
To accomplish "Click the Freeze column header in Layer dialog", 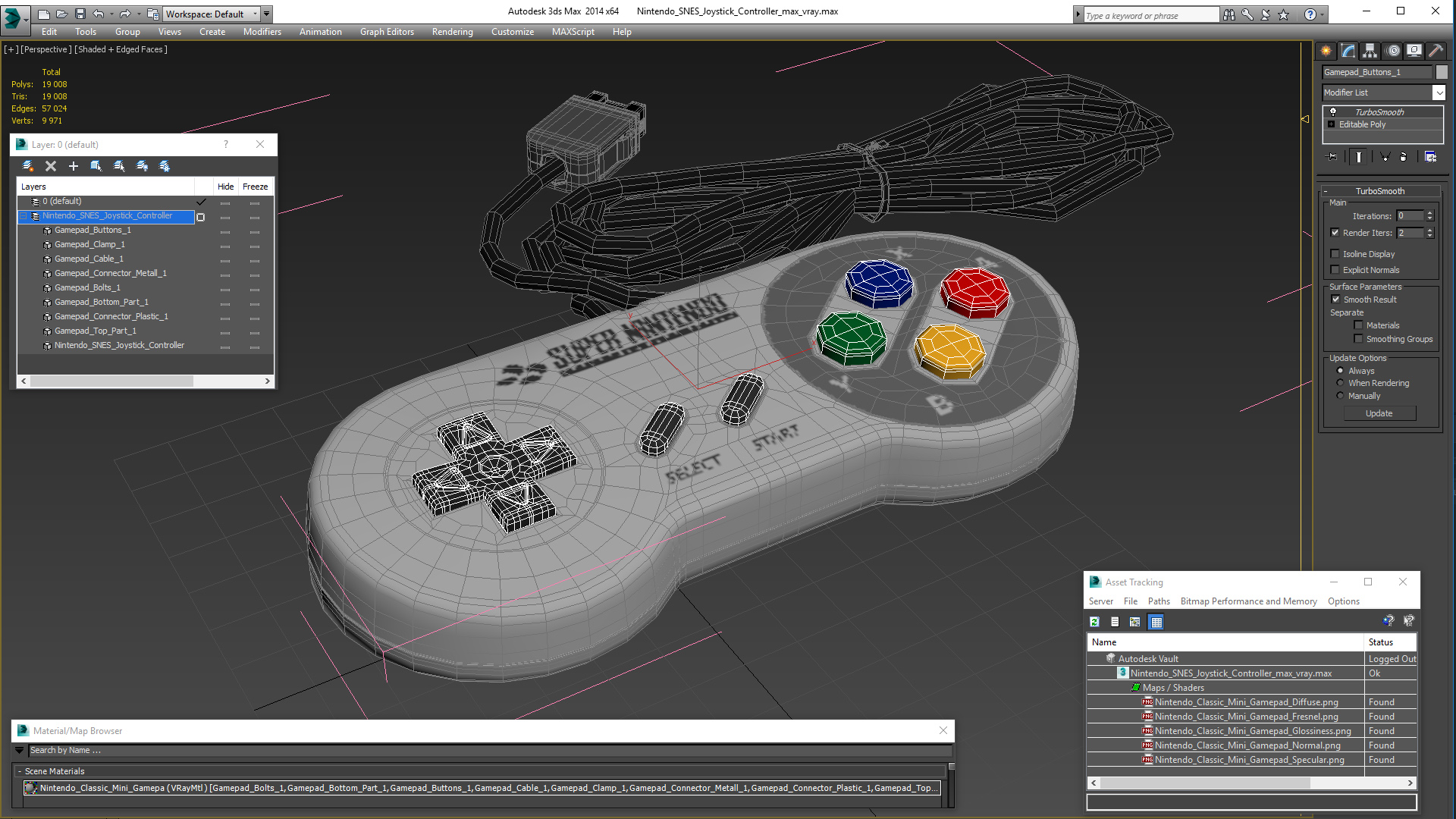I will (255, 187).
